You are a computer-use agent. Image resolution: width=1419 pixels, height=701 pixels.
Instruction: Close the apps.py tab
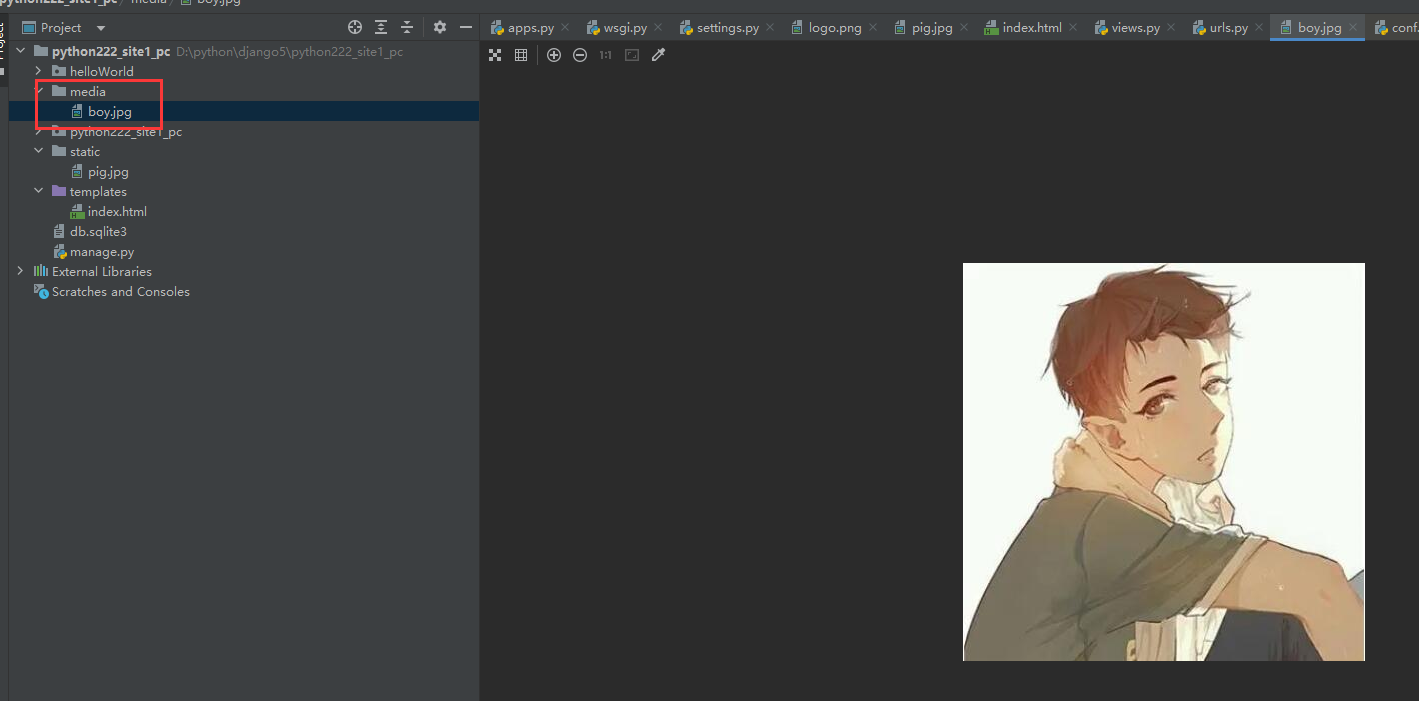565,28
